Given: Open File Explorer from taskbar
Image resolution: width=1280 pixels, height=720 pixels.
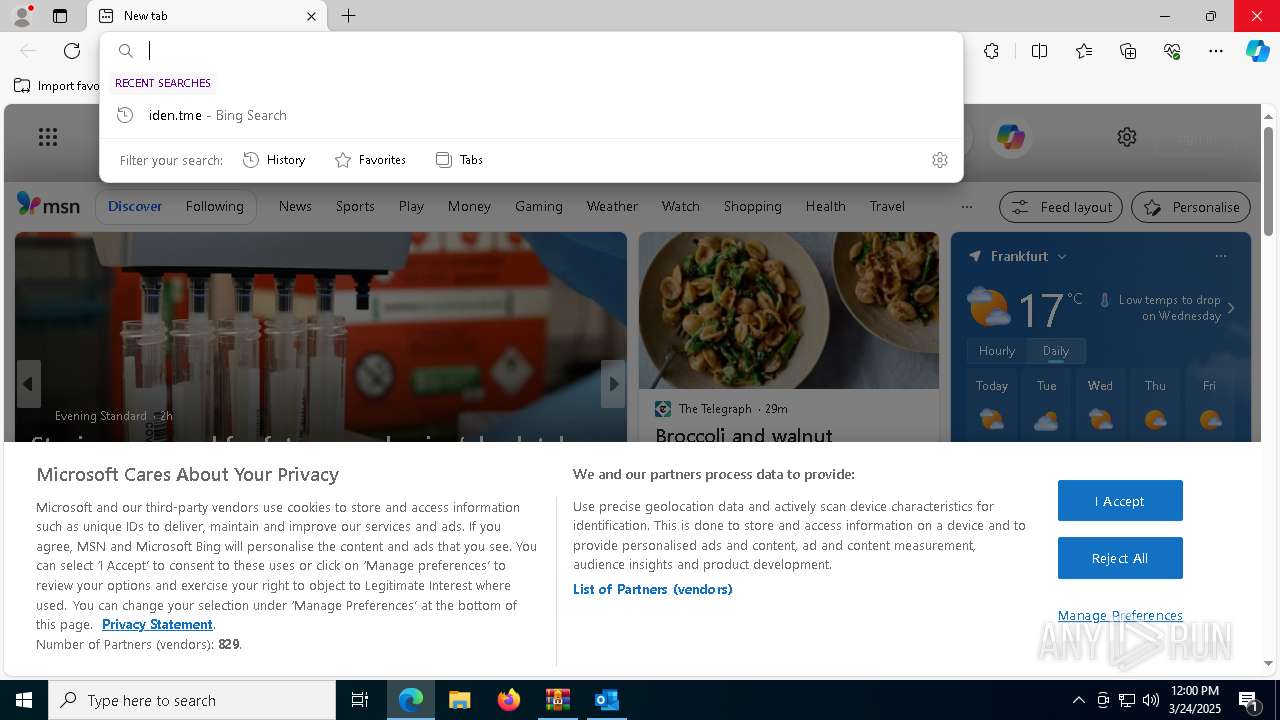Looking at the screenshot, I should (459, 700).
